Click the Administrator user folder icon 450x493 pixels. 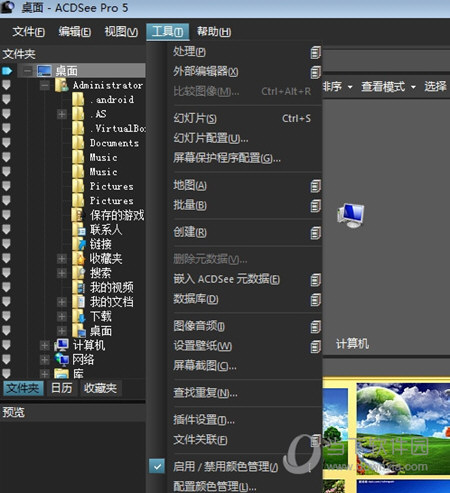click(62, 85)
